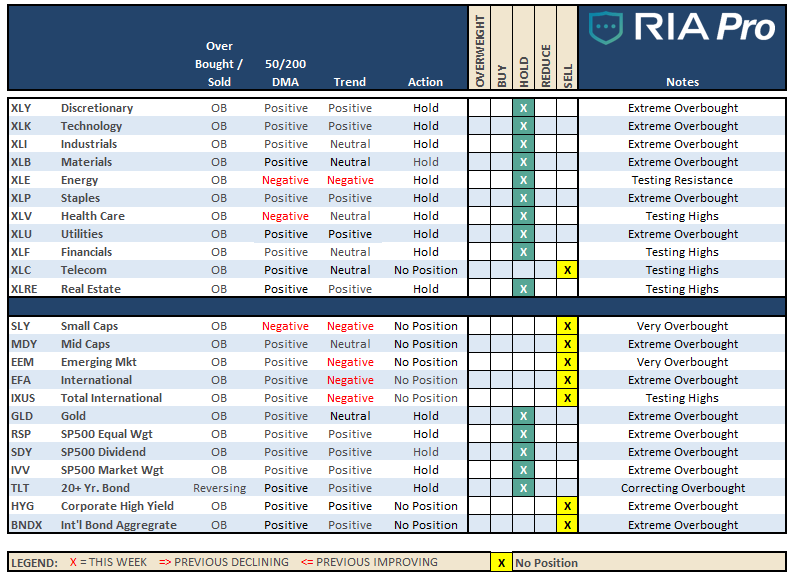Click the green X hold marker for XLRE
This screenshot has width=793, height=579.
[x=523, y=289]
